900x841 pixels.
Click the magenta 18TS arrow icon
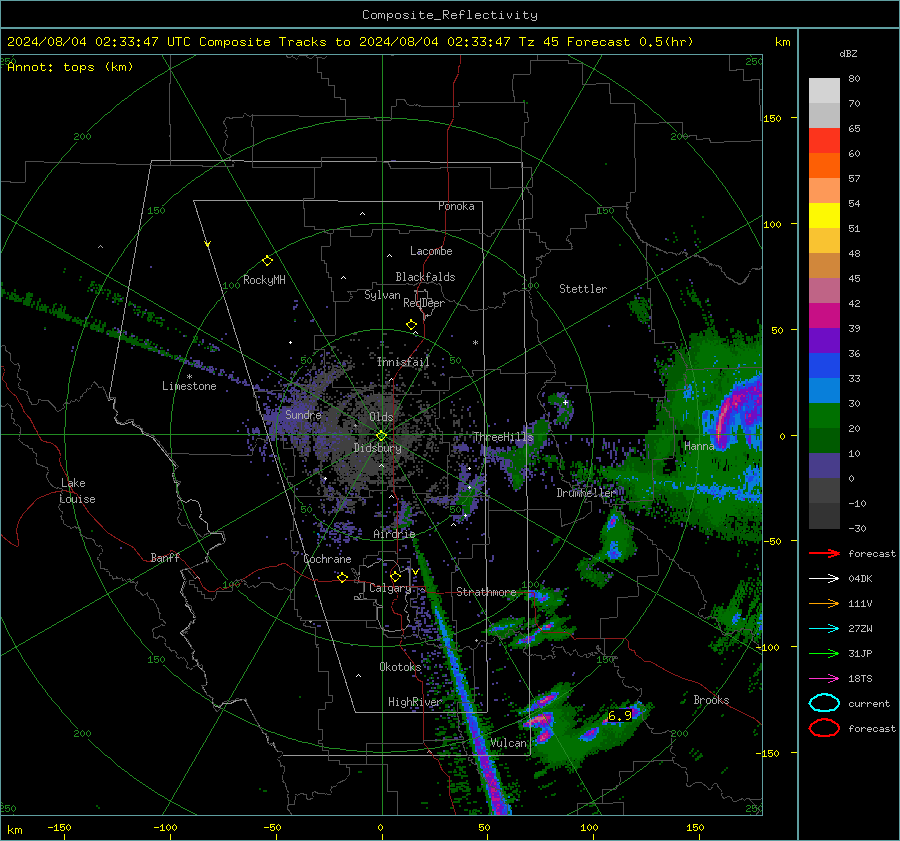pyautogui.click(x=824, y=679)
